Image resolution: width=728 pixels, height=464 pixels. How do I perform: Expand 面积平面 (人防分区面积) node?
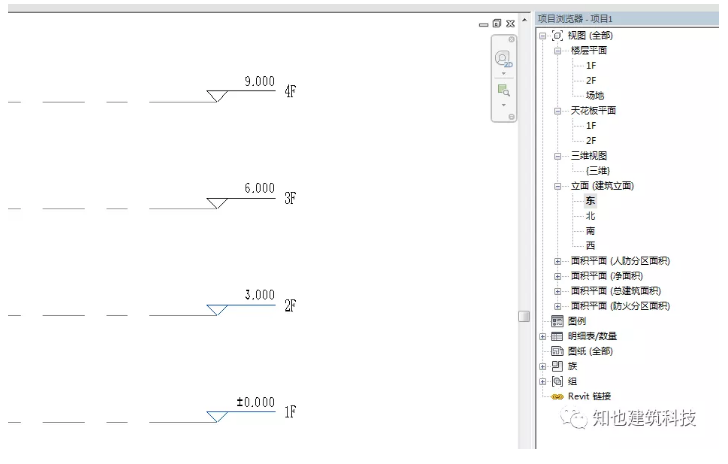[558, 261]
